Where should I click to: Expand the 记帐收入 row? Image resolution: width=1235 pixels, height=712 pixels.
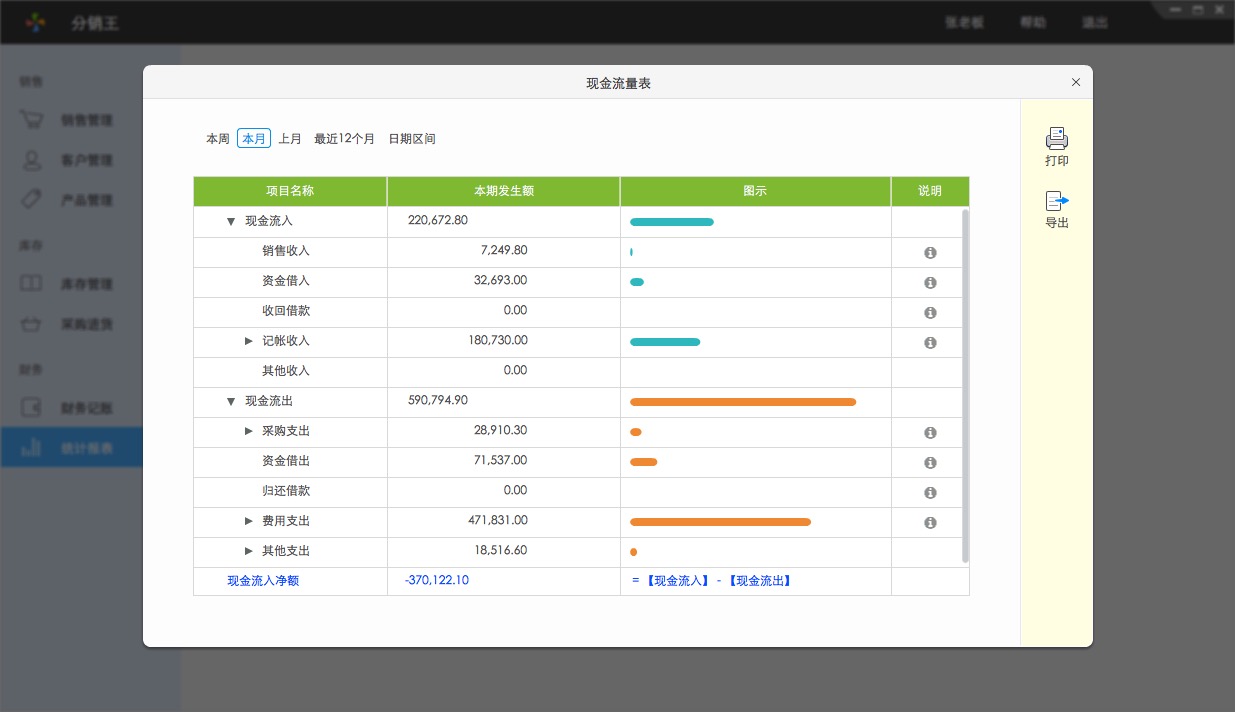[249, 342]
